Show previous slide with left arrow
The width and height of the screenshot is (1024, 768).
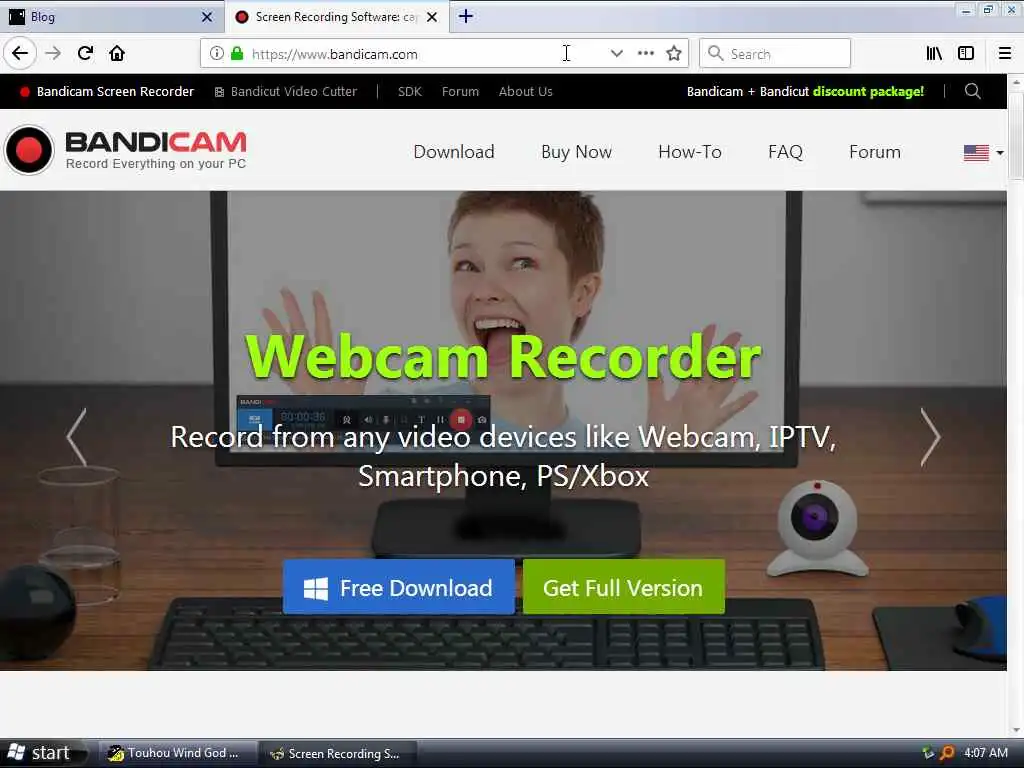[x=76, y=436]
